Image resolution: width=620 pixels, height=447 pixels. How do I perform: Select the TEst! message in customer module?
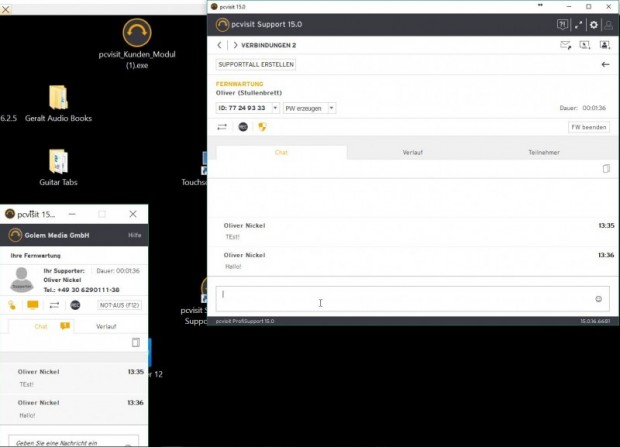26,384
